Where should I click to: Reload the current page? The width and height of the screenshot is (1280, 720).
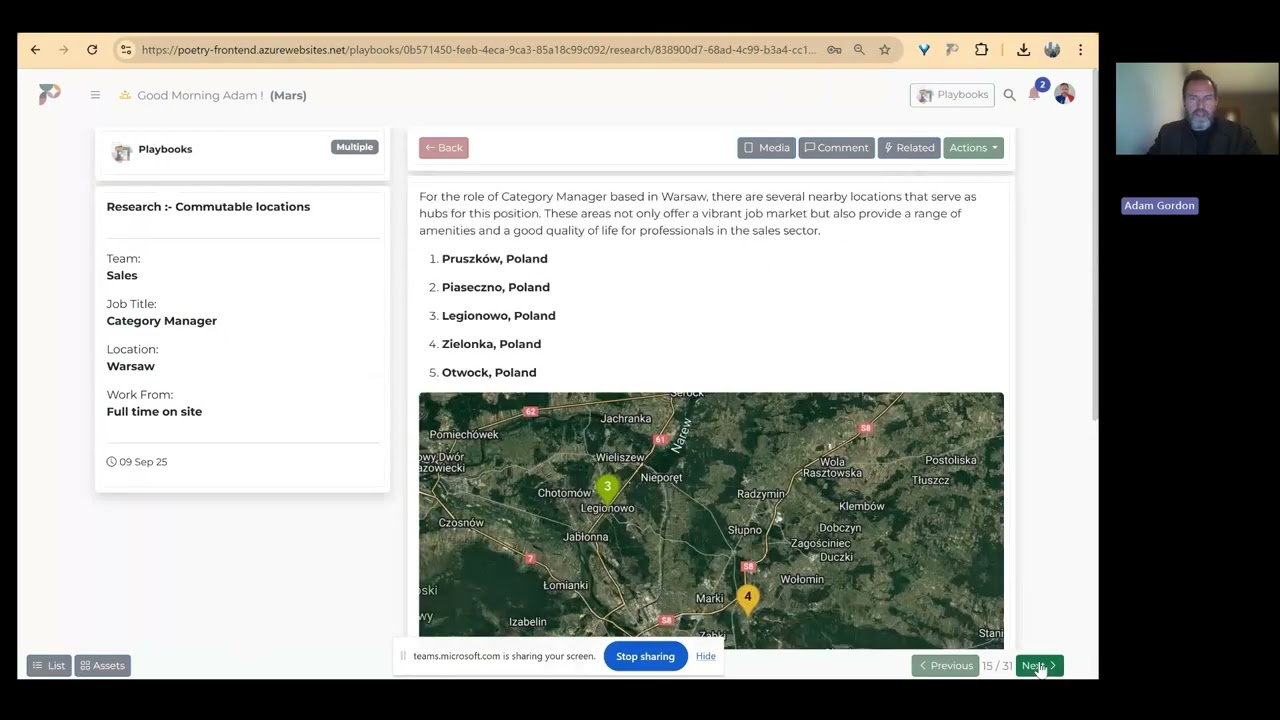(x=92, y=49)
